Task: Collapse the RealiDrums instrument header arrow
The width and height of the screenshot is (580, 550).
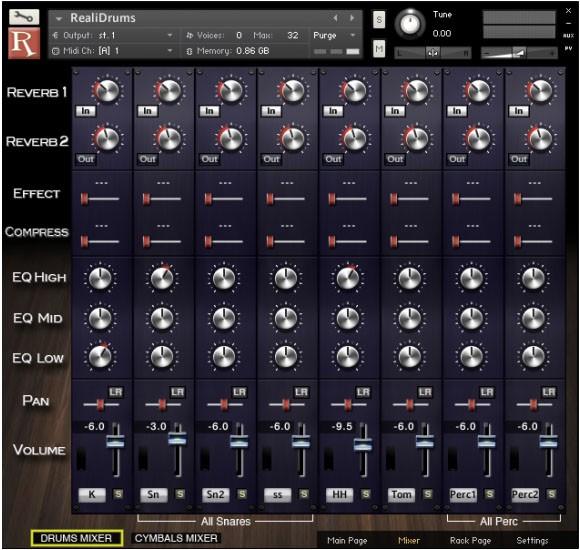Action: [x=58, y=18]
